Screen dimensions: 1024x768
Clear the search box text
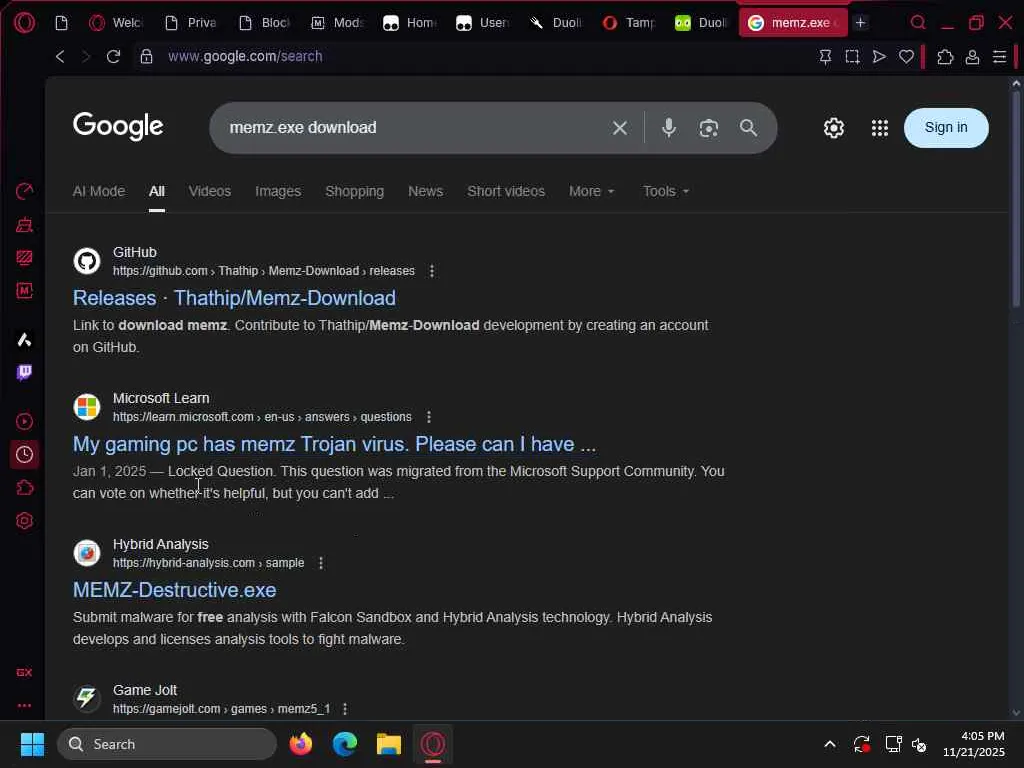pos(620,128)
